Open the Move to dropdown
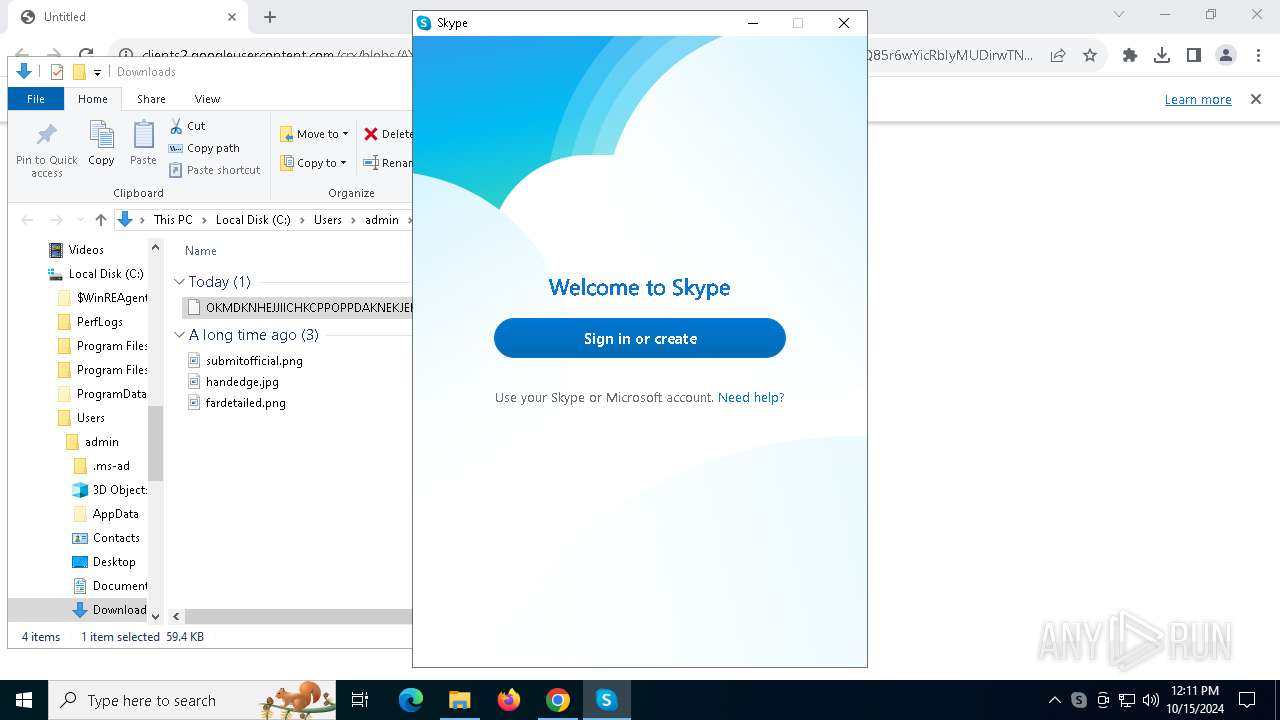This screenshot has width=1280, height=720. [314, 134]
